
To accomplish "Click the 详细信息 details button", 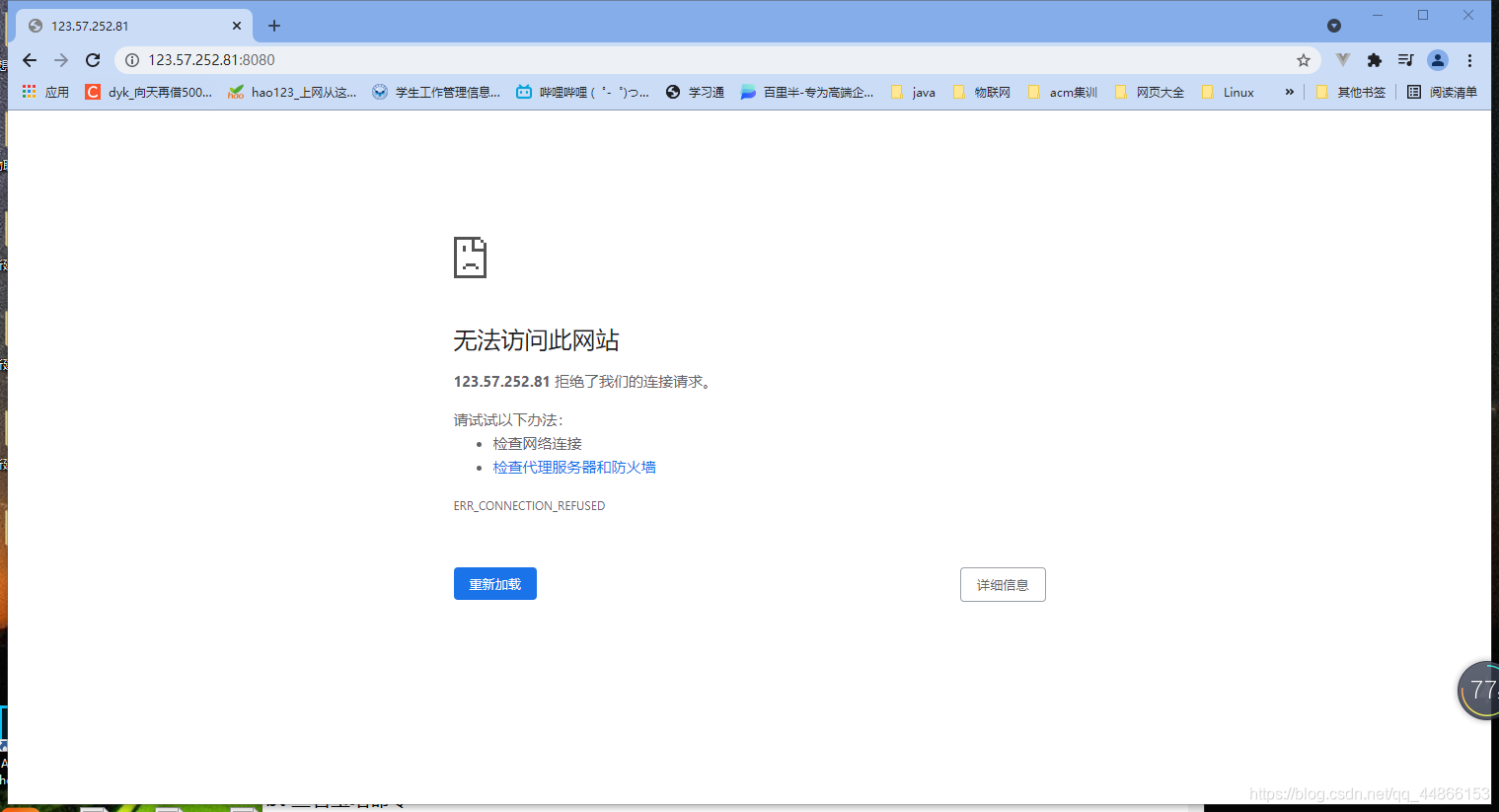I will click(1003, 585).
